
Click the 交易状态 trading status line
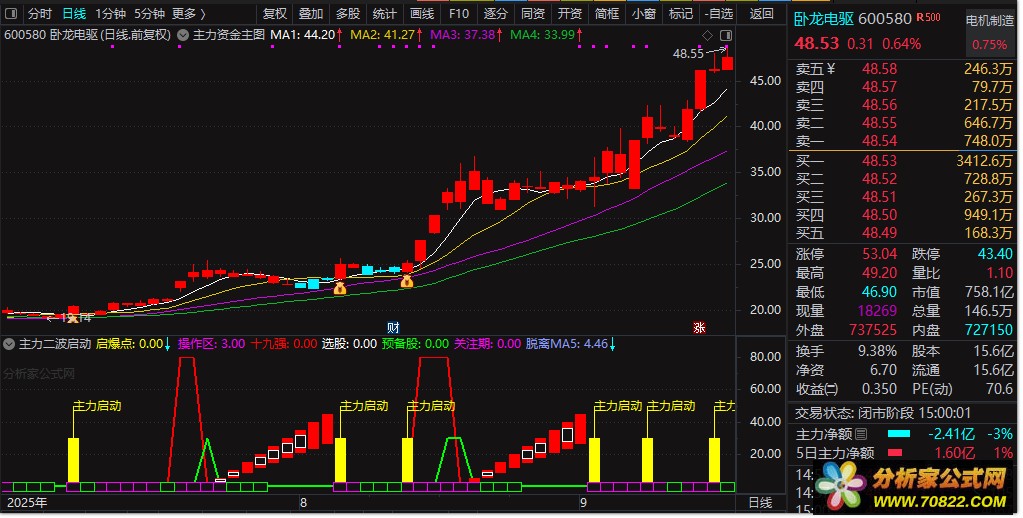pos(883,413)
